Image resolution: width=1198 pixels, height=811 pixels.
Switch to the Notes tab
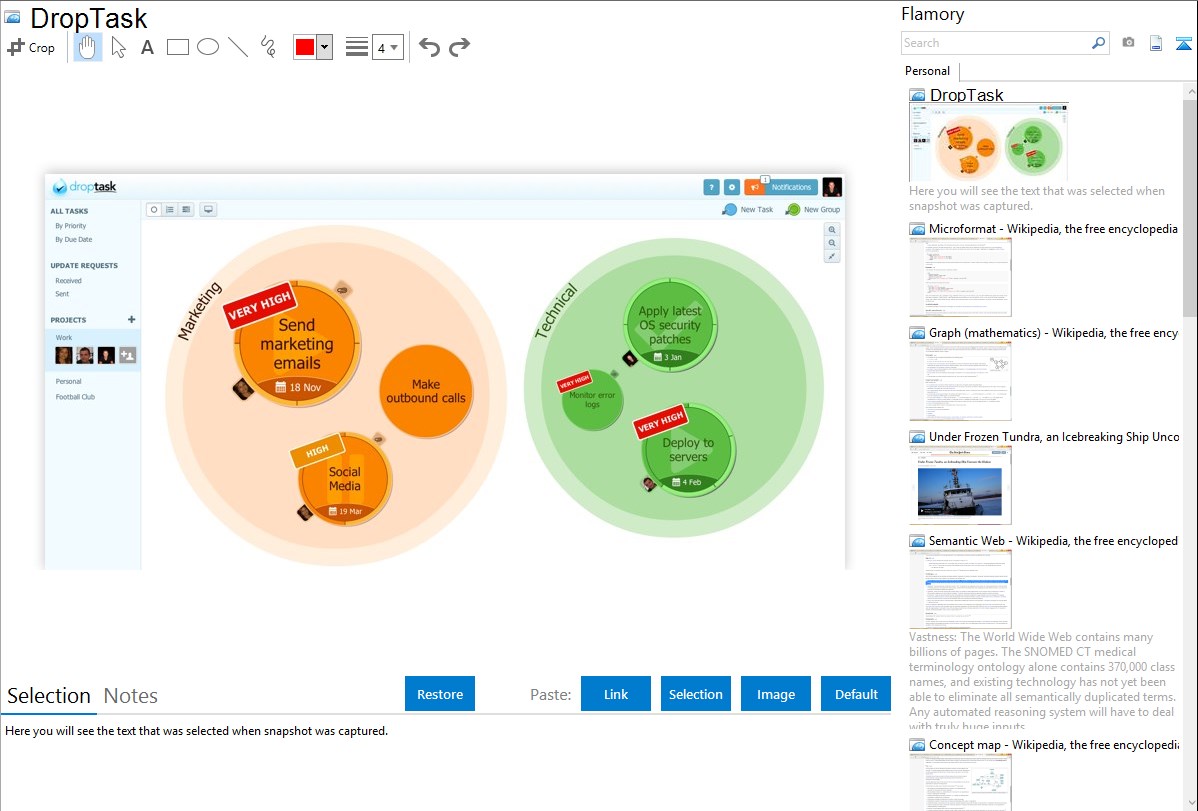(x=131, y=696)
